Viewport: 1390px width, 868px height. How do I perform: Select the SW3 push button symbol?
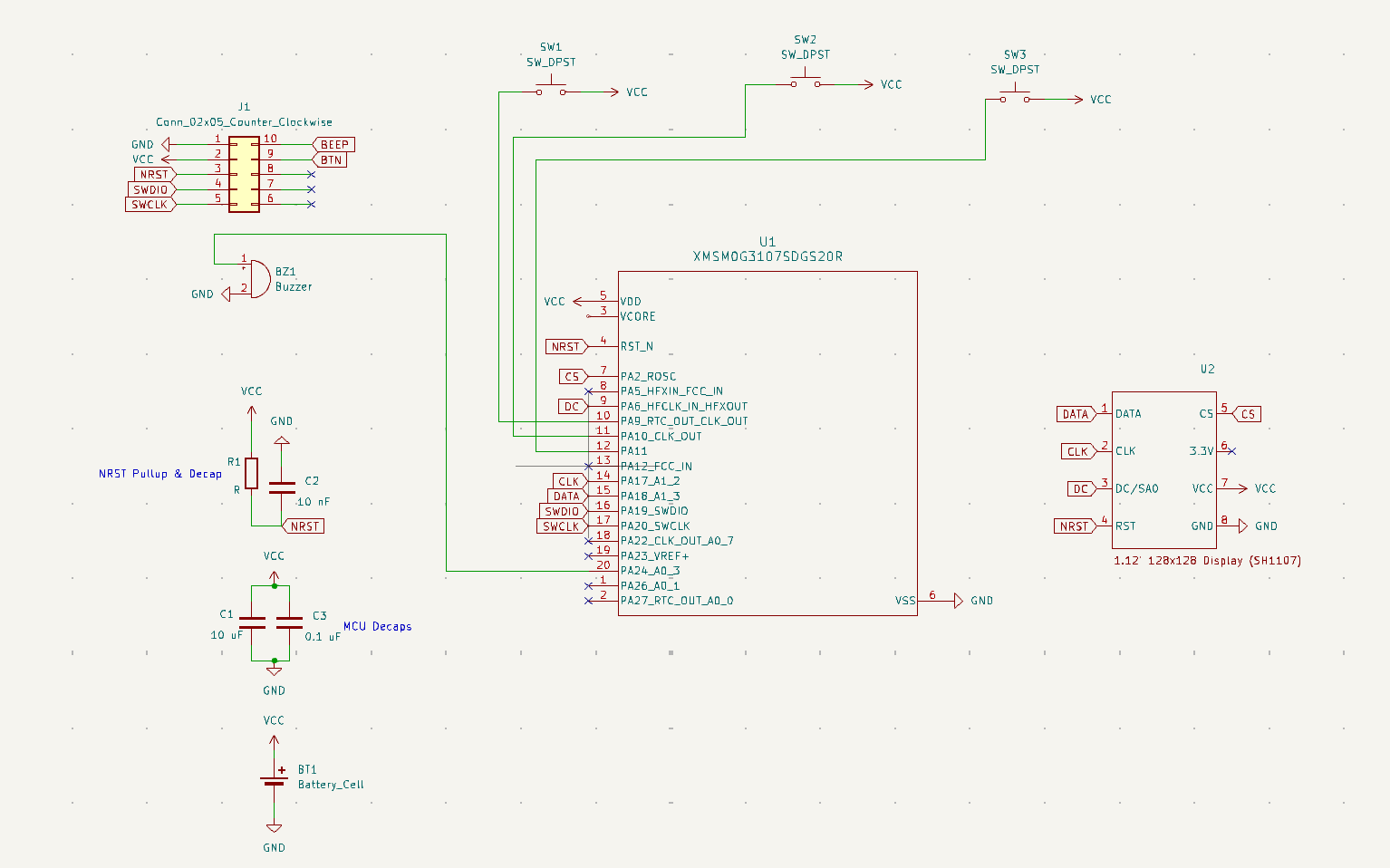[x=1015, y=98]
